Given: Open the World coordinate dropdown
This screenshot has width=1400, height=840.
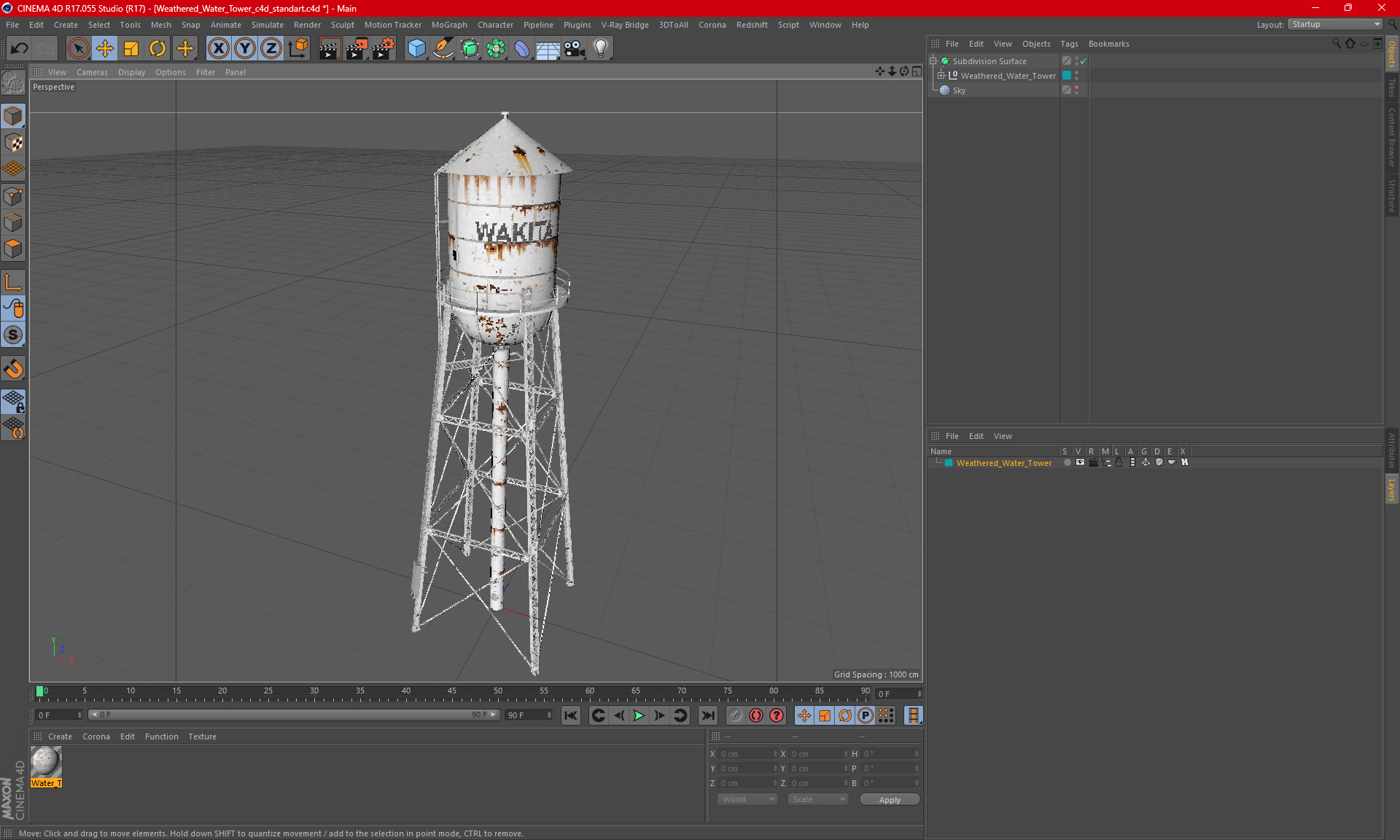Looking at the screenshot, I should coord(748,799).
